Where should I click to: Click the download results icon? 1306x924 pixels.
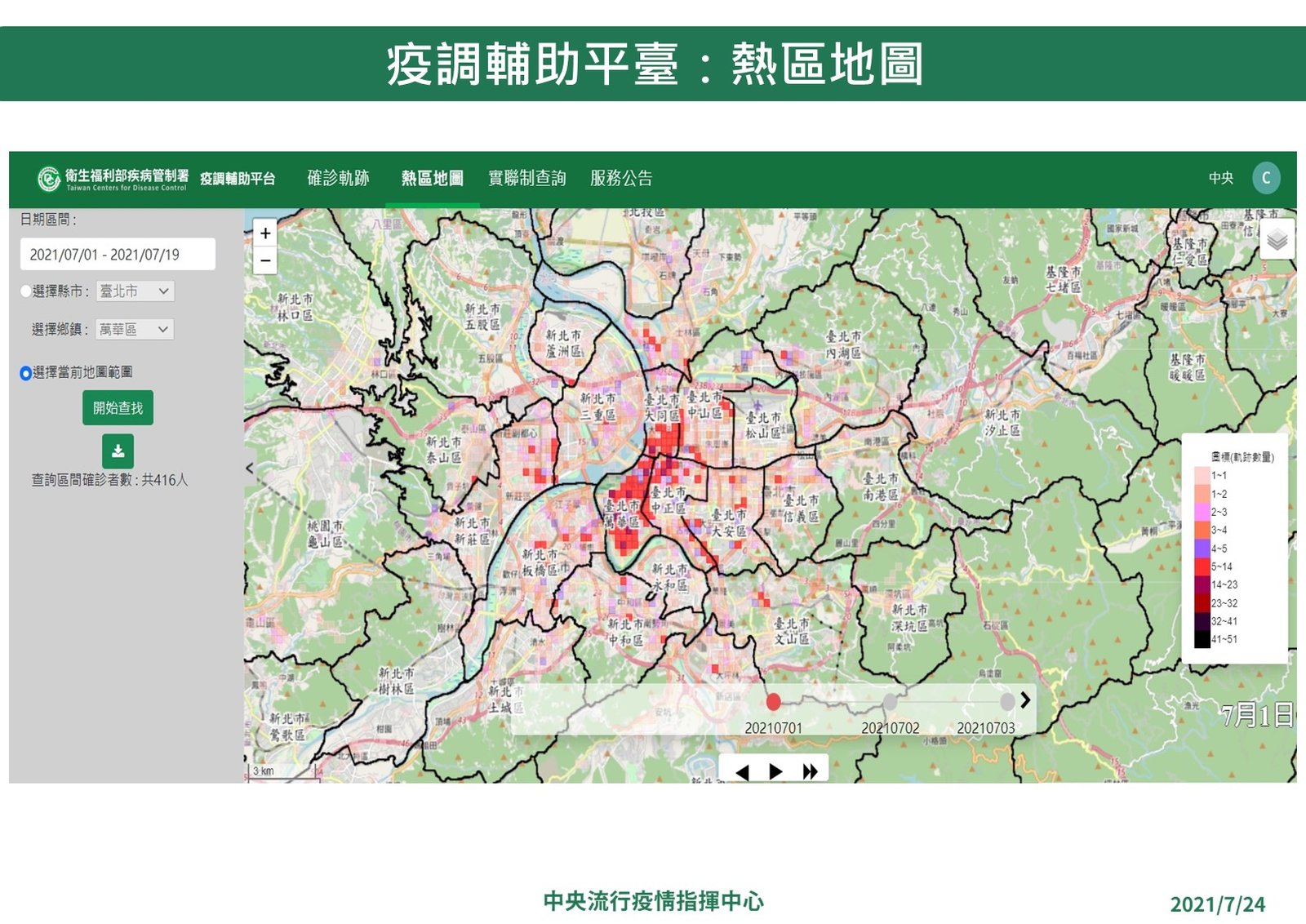pyautogui.click(x=118, y=451)
